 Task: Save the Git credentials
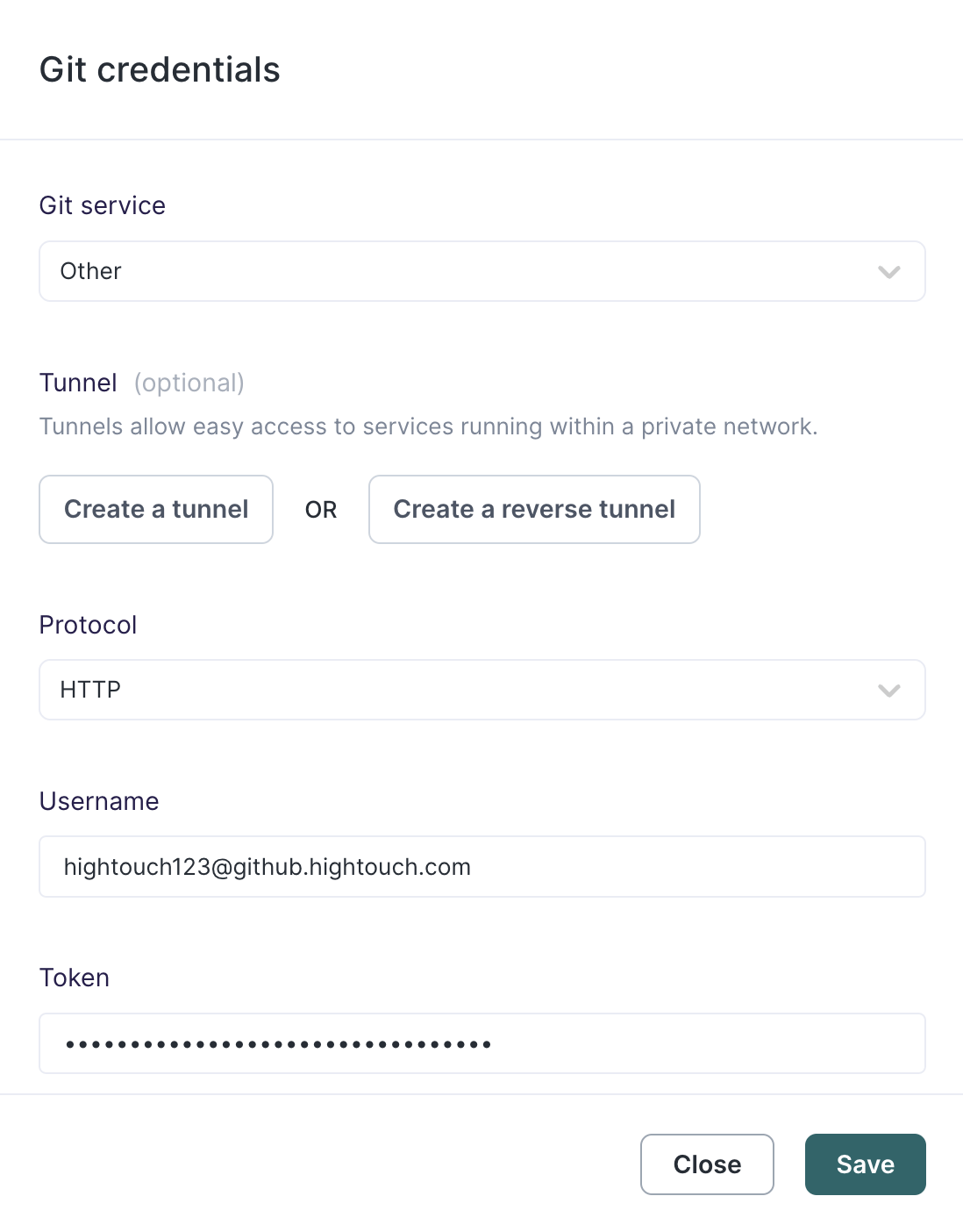[x=865, y=1164]
